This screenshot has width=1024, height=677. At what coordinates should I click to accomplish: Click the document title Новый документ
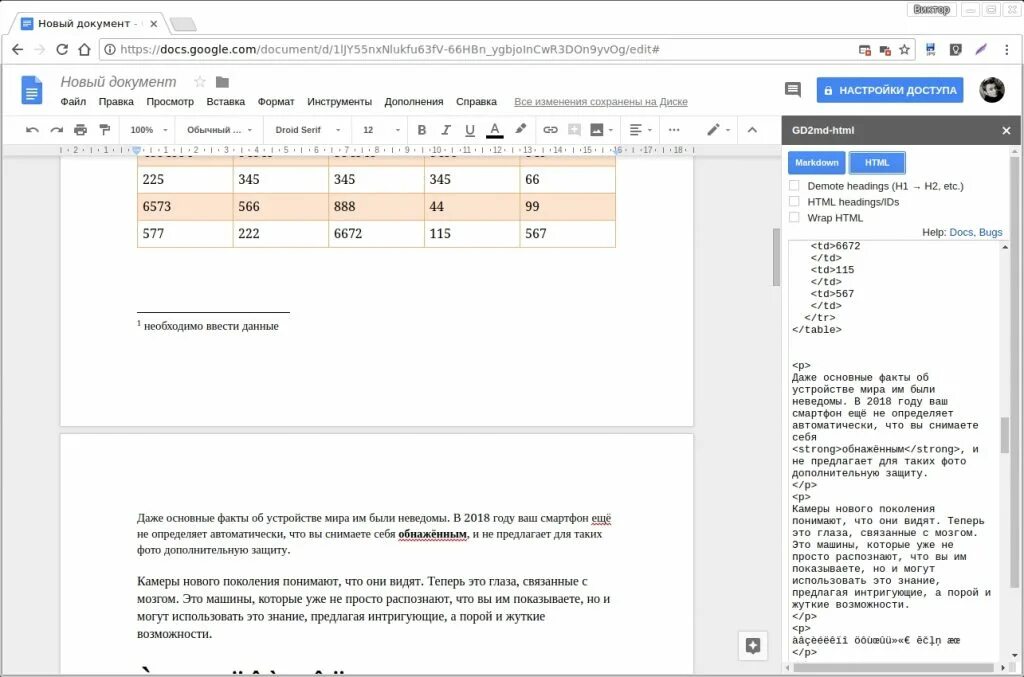(118, 82)
